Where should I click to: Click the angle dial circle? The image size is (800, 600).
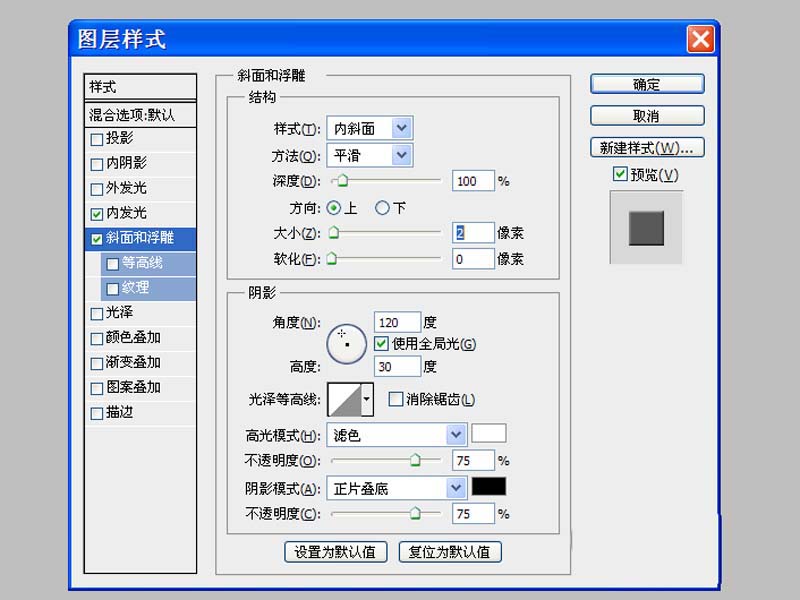346,343
